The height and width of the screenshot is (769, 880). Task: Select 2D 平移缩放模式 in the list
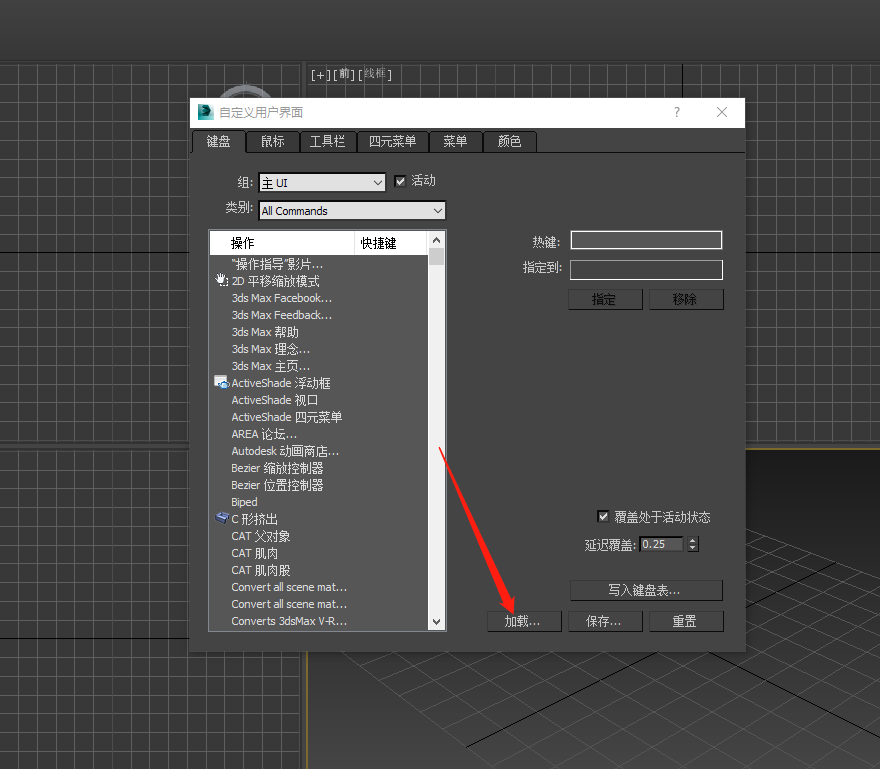[x=275, y=281]
